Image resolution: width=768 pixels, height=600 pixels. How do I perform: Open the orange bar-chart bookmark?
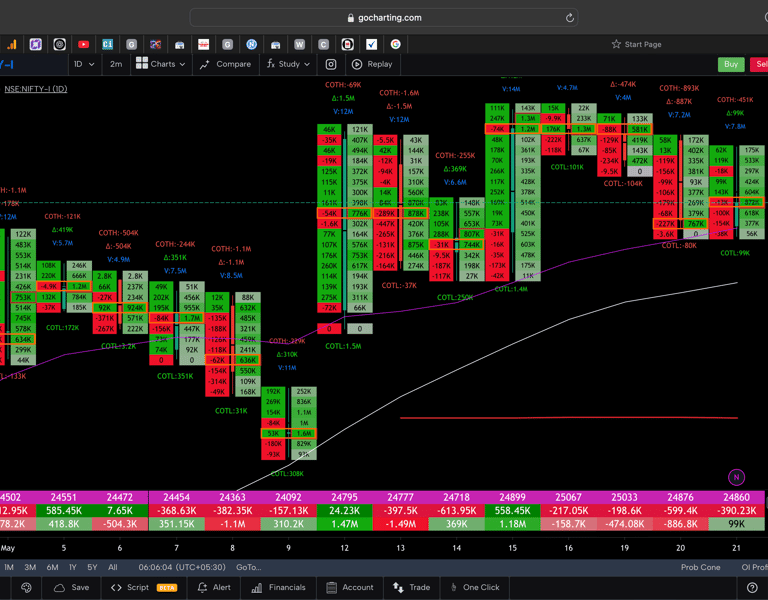click(x=12, y=45)
